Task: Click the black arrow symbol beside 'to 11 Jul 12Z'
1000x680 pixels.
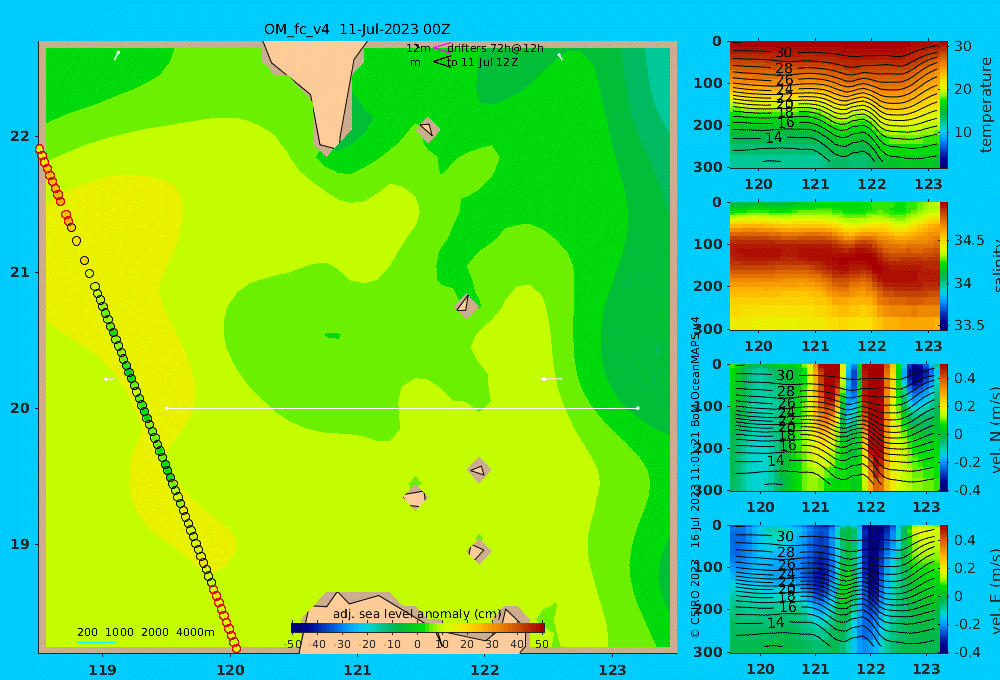Action: (x=441, y=62)
